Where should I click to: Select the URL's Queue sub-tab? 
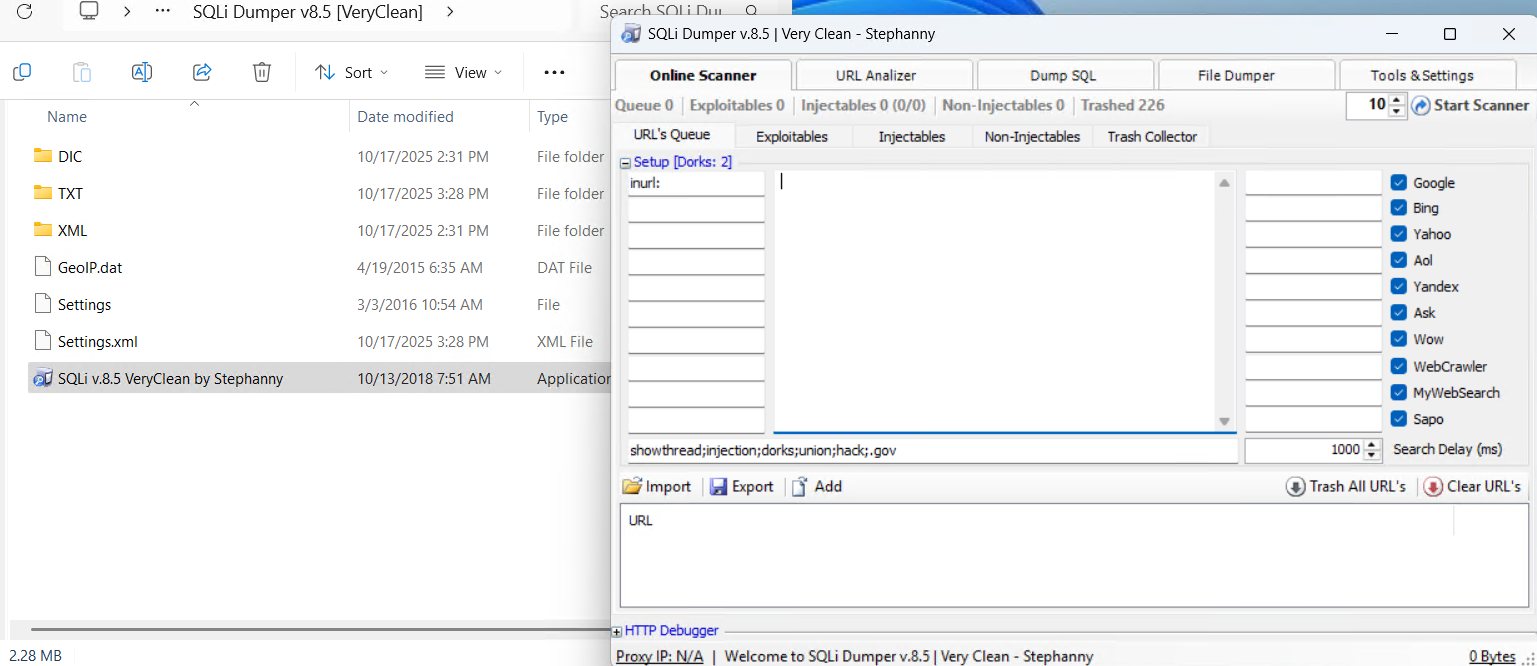(672, 135)
